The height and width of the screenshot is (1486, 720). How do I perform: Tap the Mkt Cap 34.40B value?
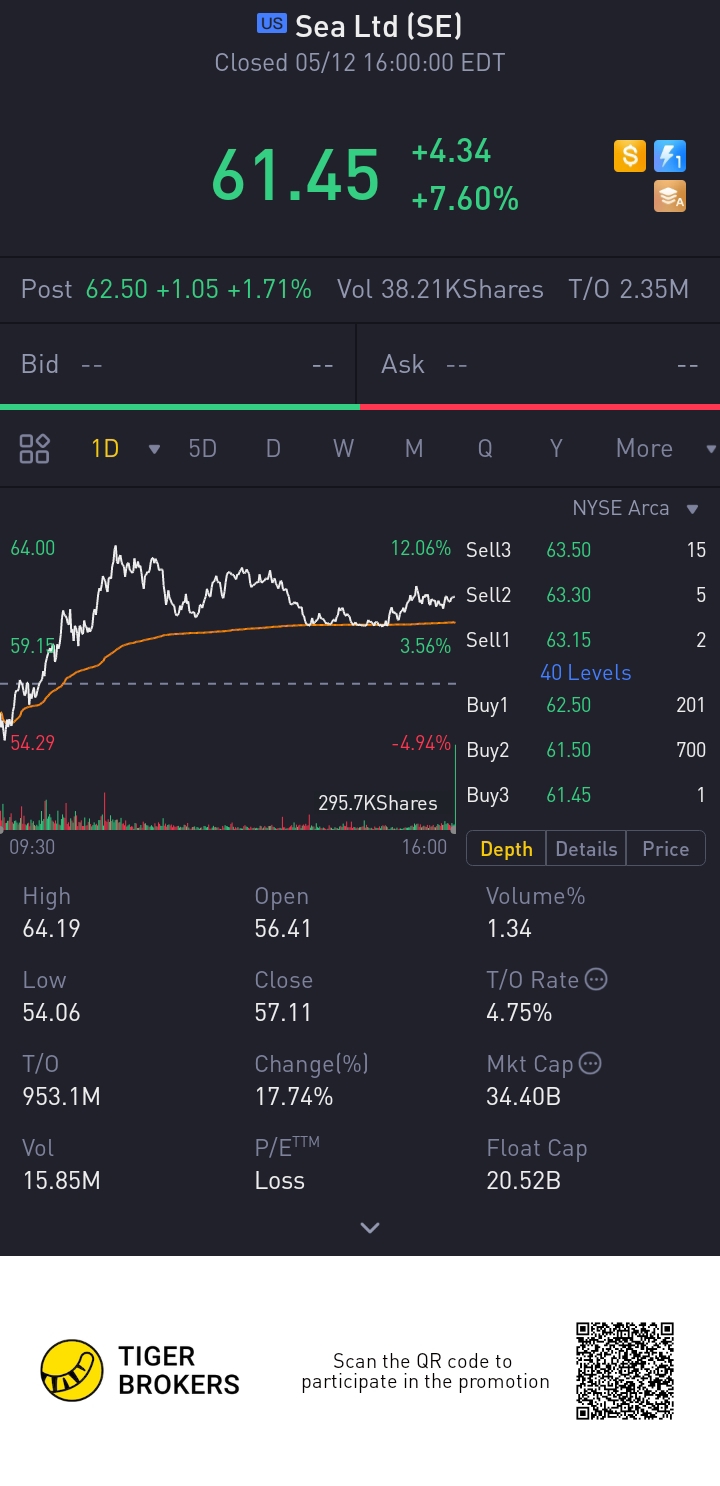point(524,1096)
